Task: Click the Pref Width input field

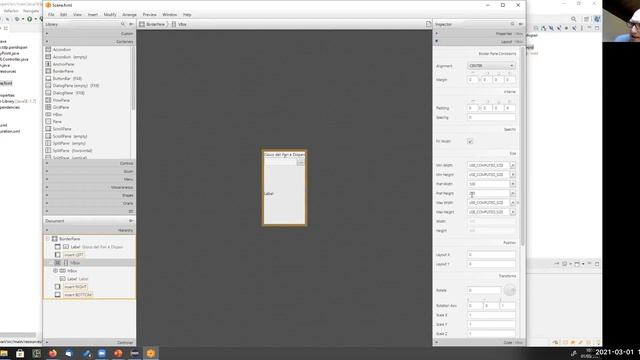Action: point(489,184)
